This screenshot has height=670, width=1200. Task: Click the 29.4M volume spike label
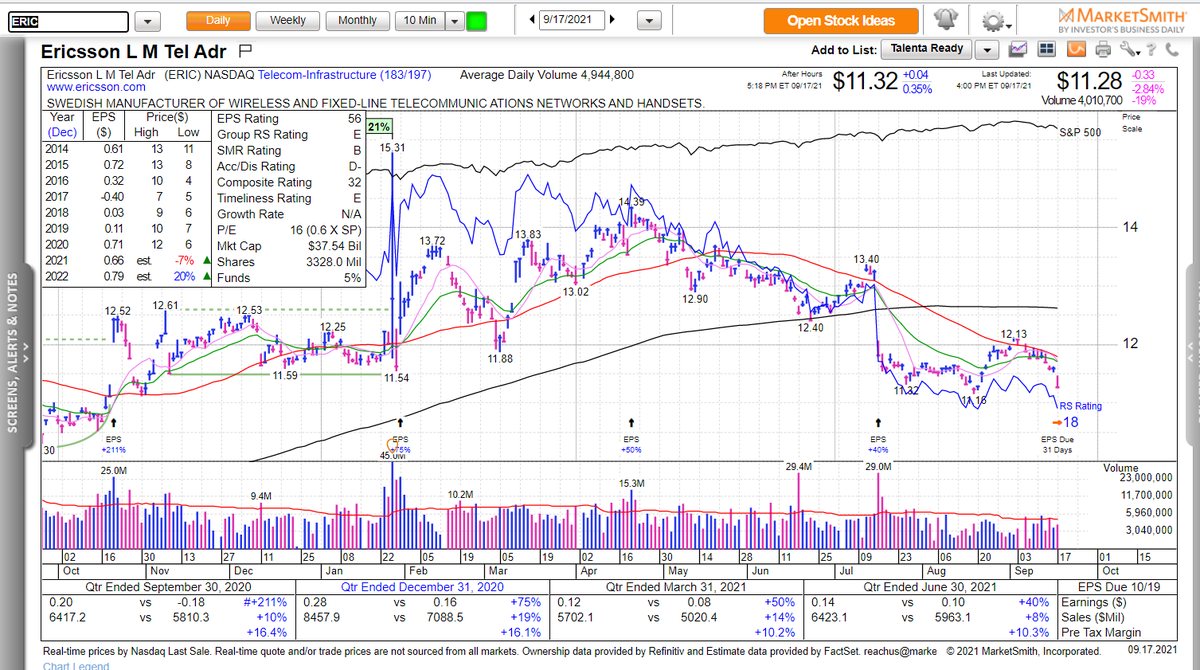click(x=799, y=467)
